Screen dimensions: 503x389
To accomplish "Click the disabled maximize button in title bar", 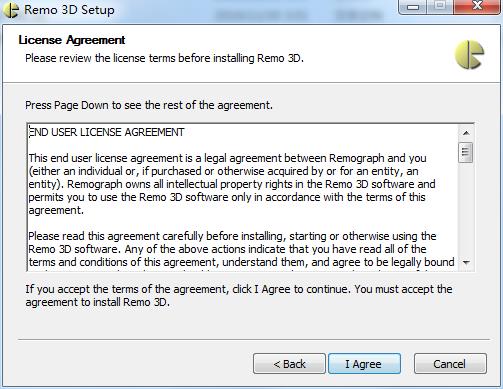I will pos(440,7).
